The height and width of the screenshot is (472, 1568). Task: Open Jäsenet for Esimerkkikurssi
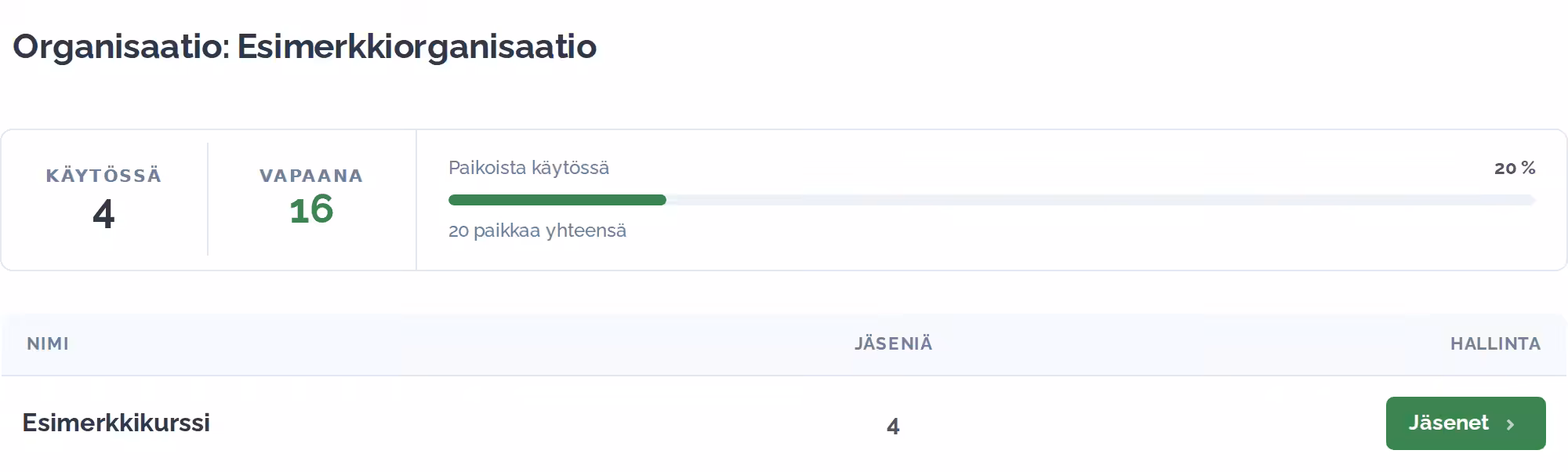pos(1465,423)
